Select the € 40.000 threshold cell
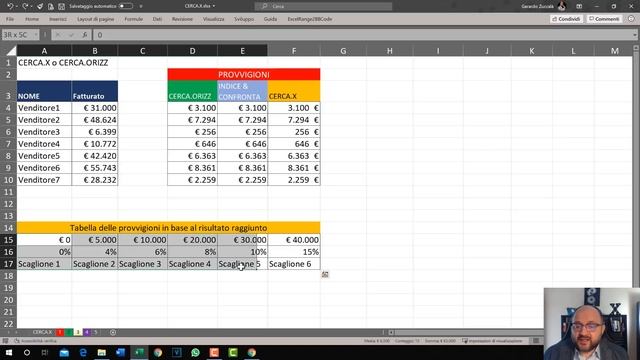 click(294, 240)
